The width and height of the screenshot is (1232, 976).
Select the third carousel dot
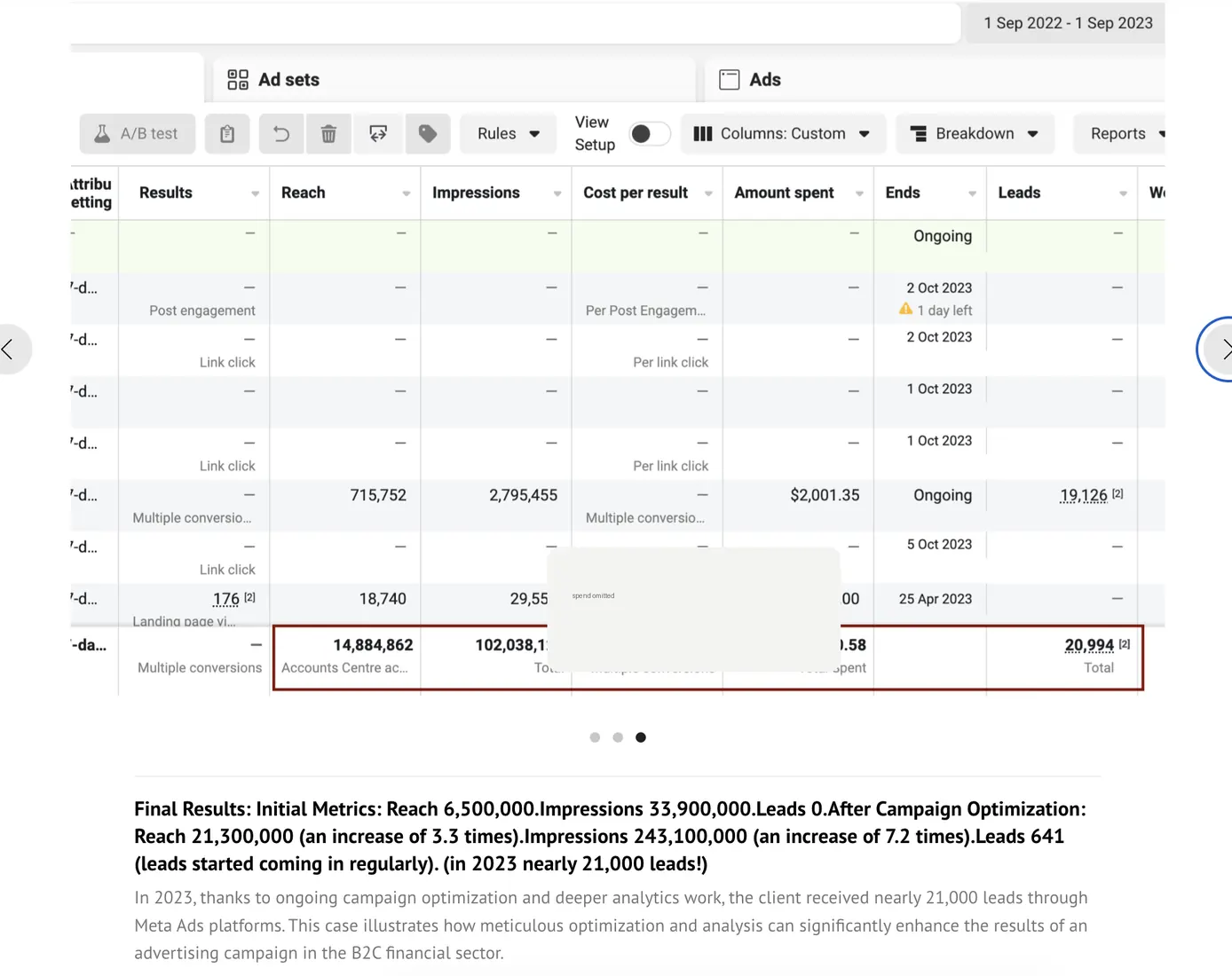coord(641,737)
